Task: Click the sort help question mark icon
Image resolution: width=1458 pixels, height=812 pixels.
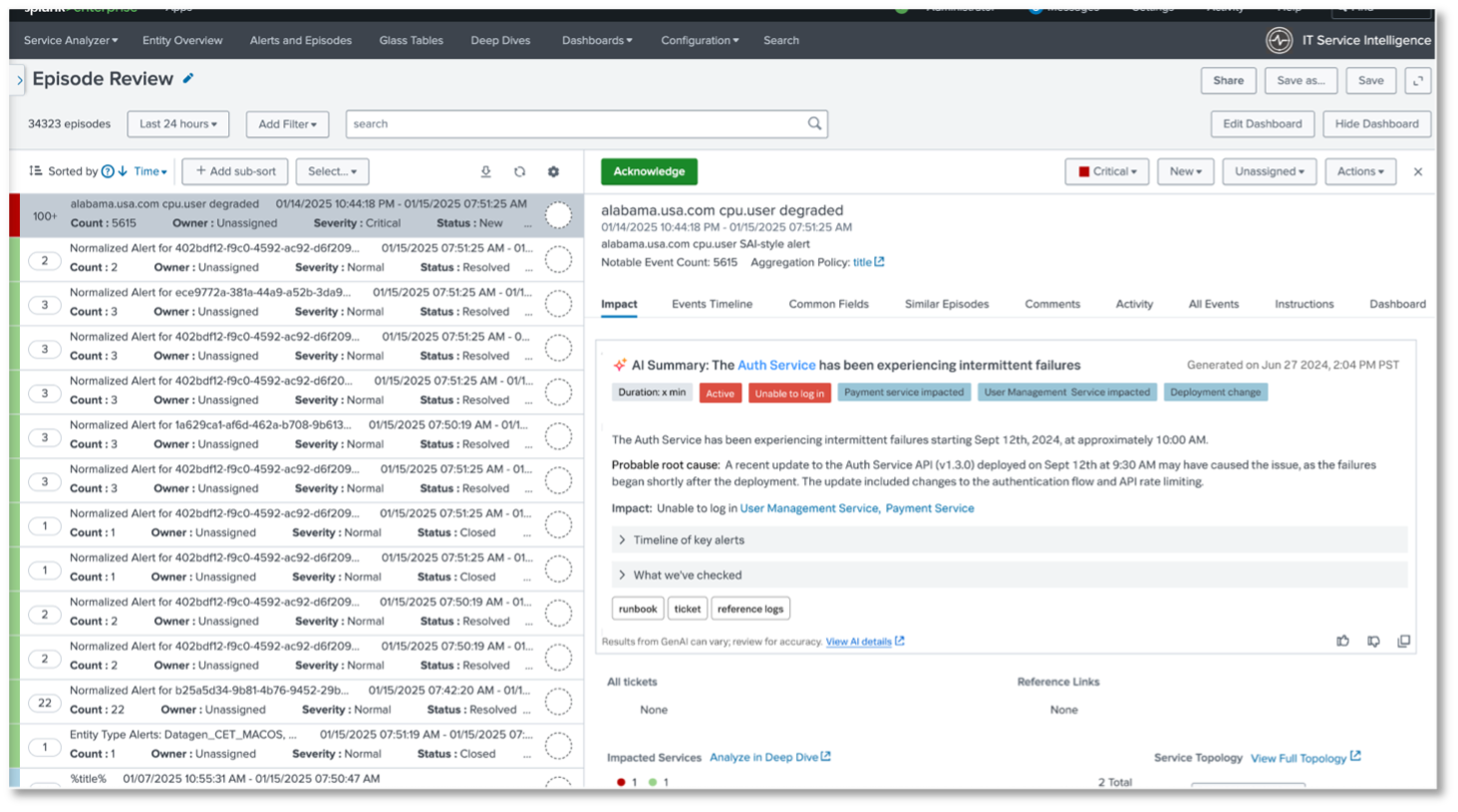Action: tap(108, 171)
